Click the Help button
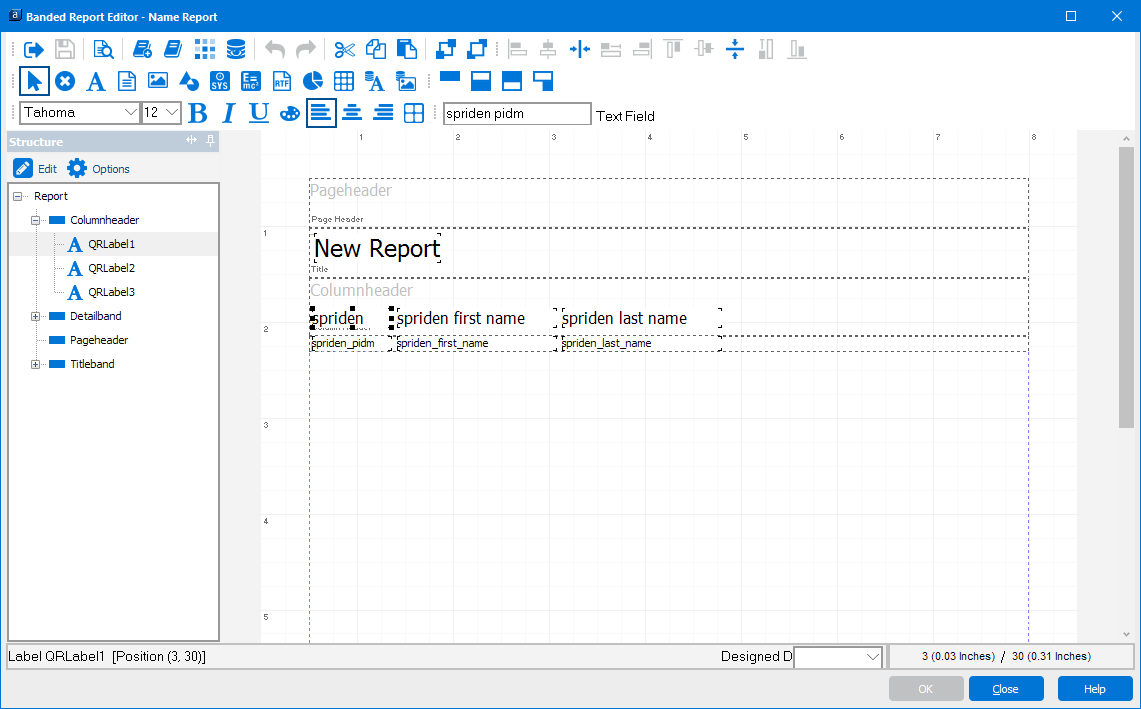This screenshot has height=709, width=1141. pos(1094,689)
